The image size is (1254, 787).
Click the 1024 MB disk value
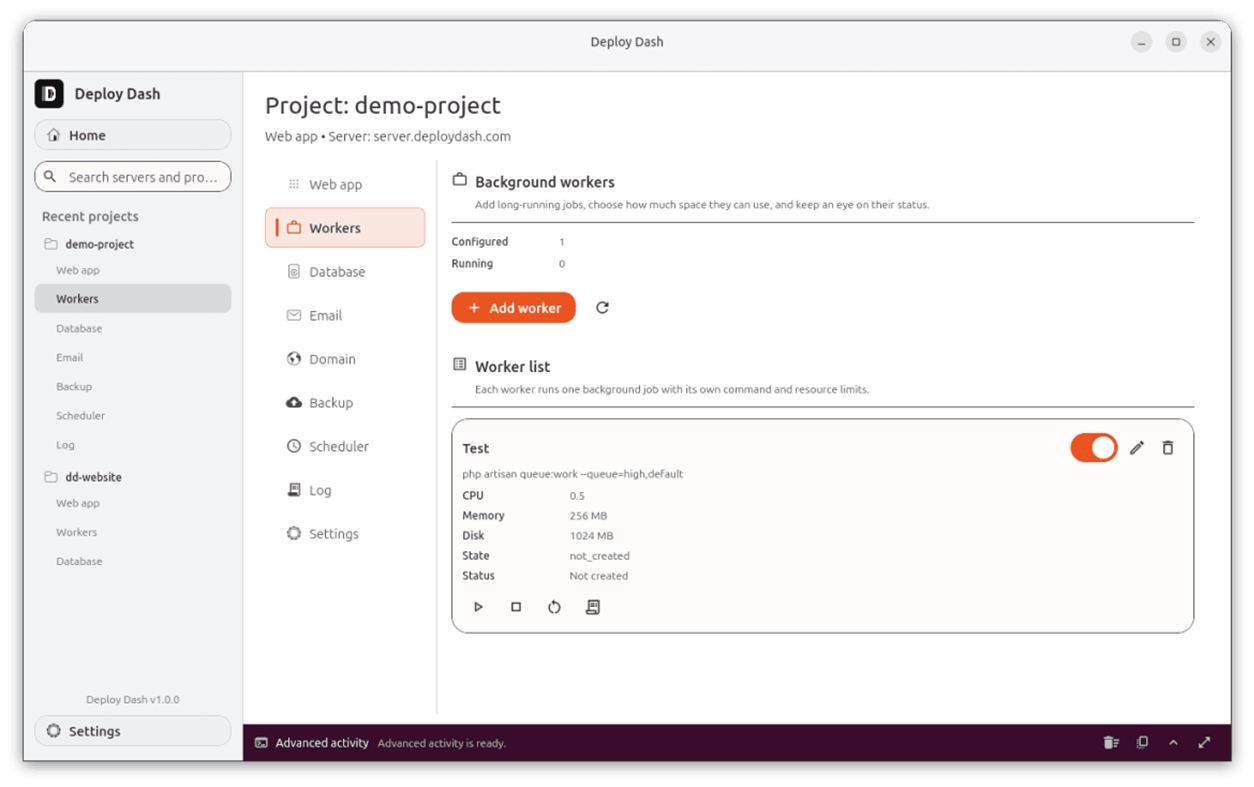pos(591,536)
